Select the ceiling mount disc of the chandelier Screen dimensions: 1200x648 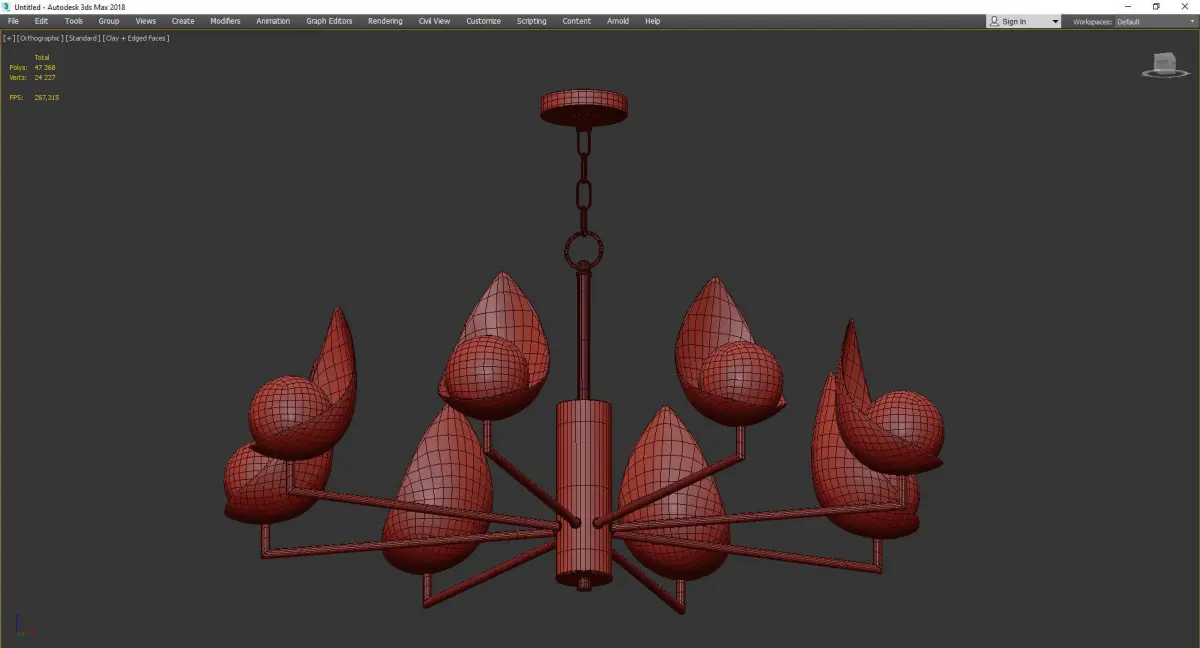click(584, 107)
